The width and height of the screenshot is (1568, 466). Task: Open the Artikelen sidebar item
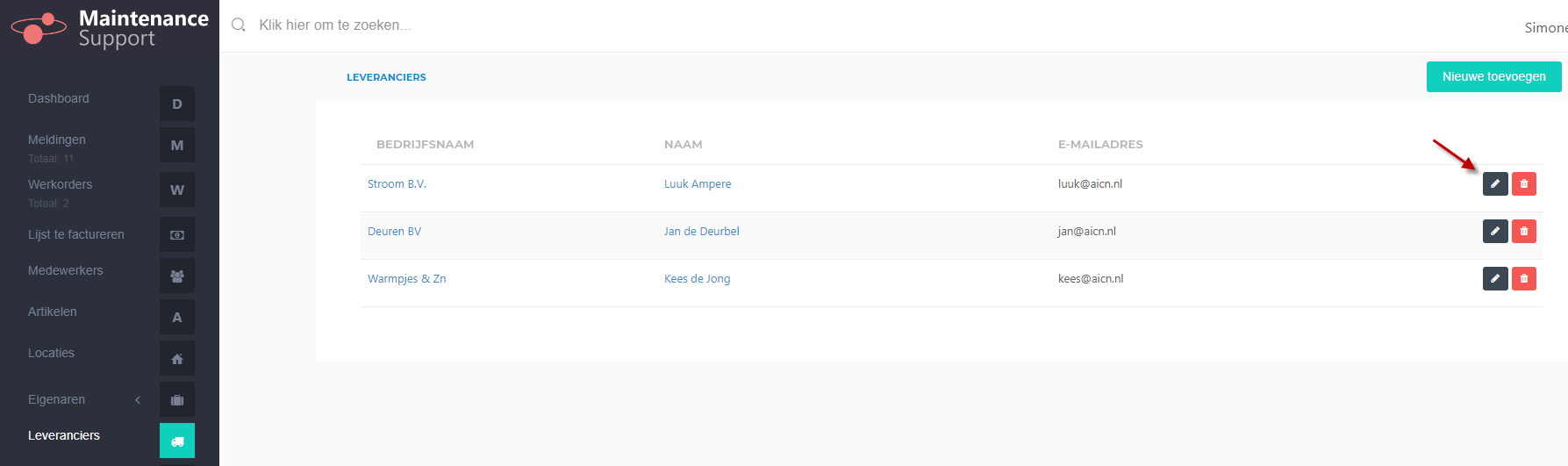click(x=53, y=312)
